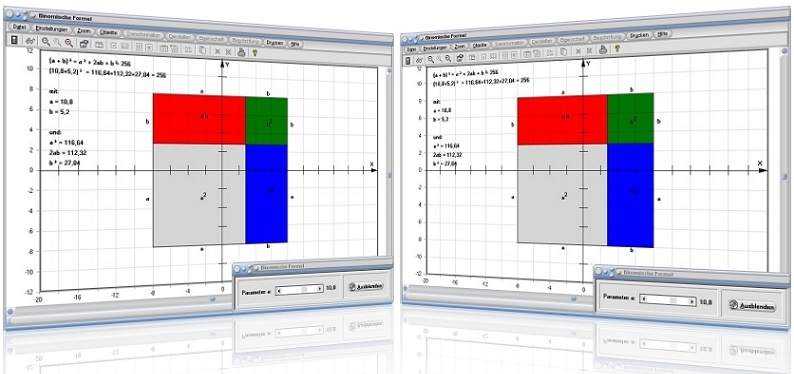This screenshot has width=794, height=374.
Task: Select the first magnifier zoom icon, left window
Action: 46,41
